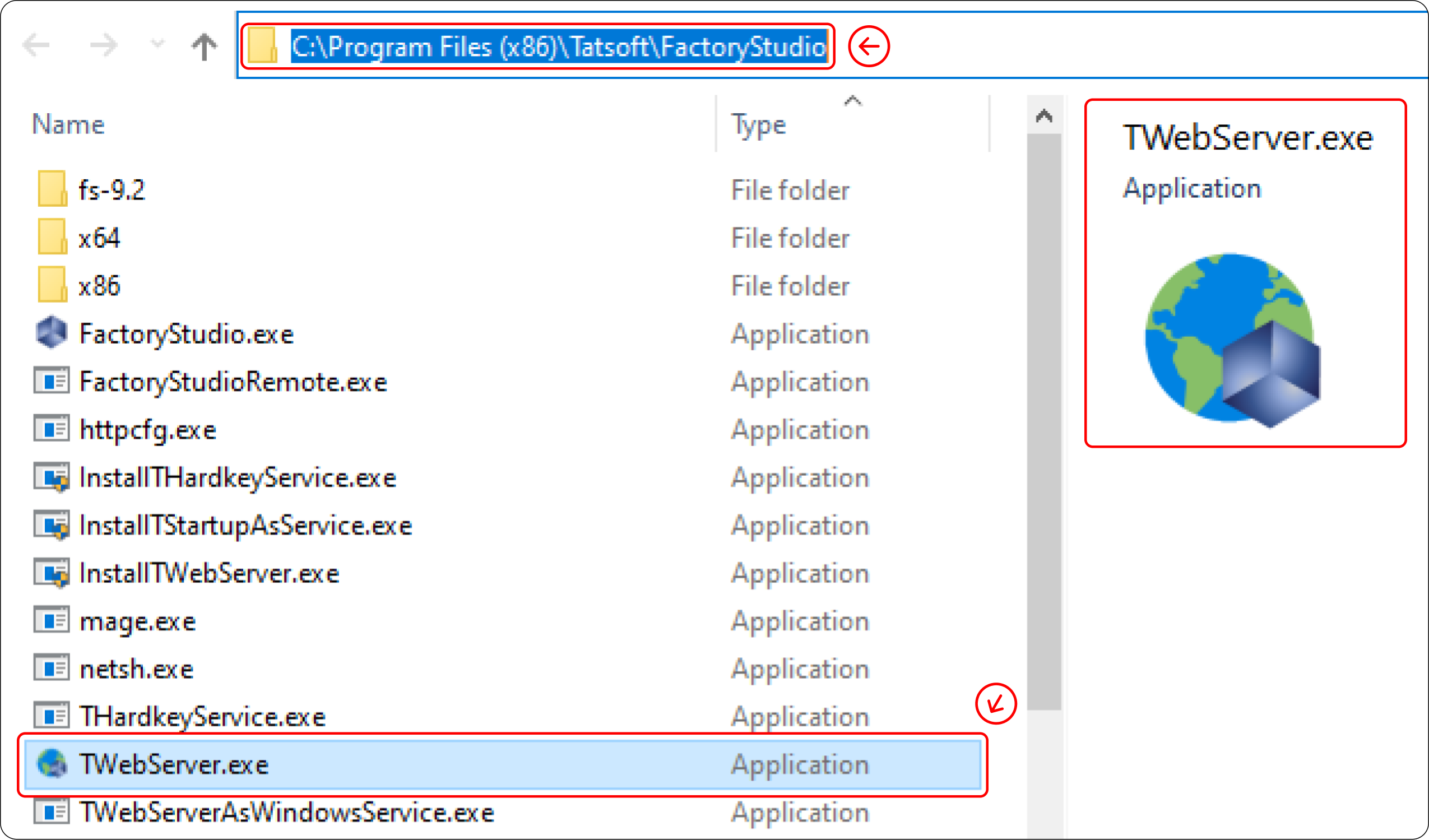1429x840 pixels.
Task: Click the Forward navigation arrow
Action: [104, 45]
